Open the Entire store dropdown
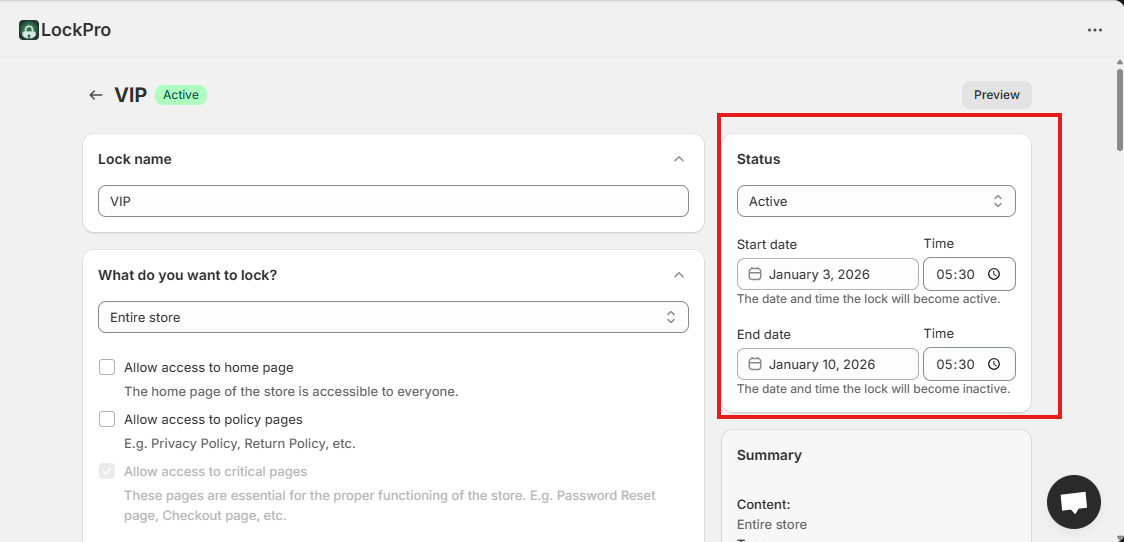This screenshot has height=542, width=1124. (x=393, y=317)
